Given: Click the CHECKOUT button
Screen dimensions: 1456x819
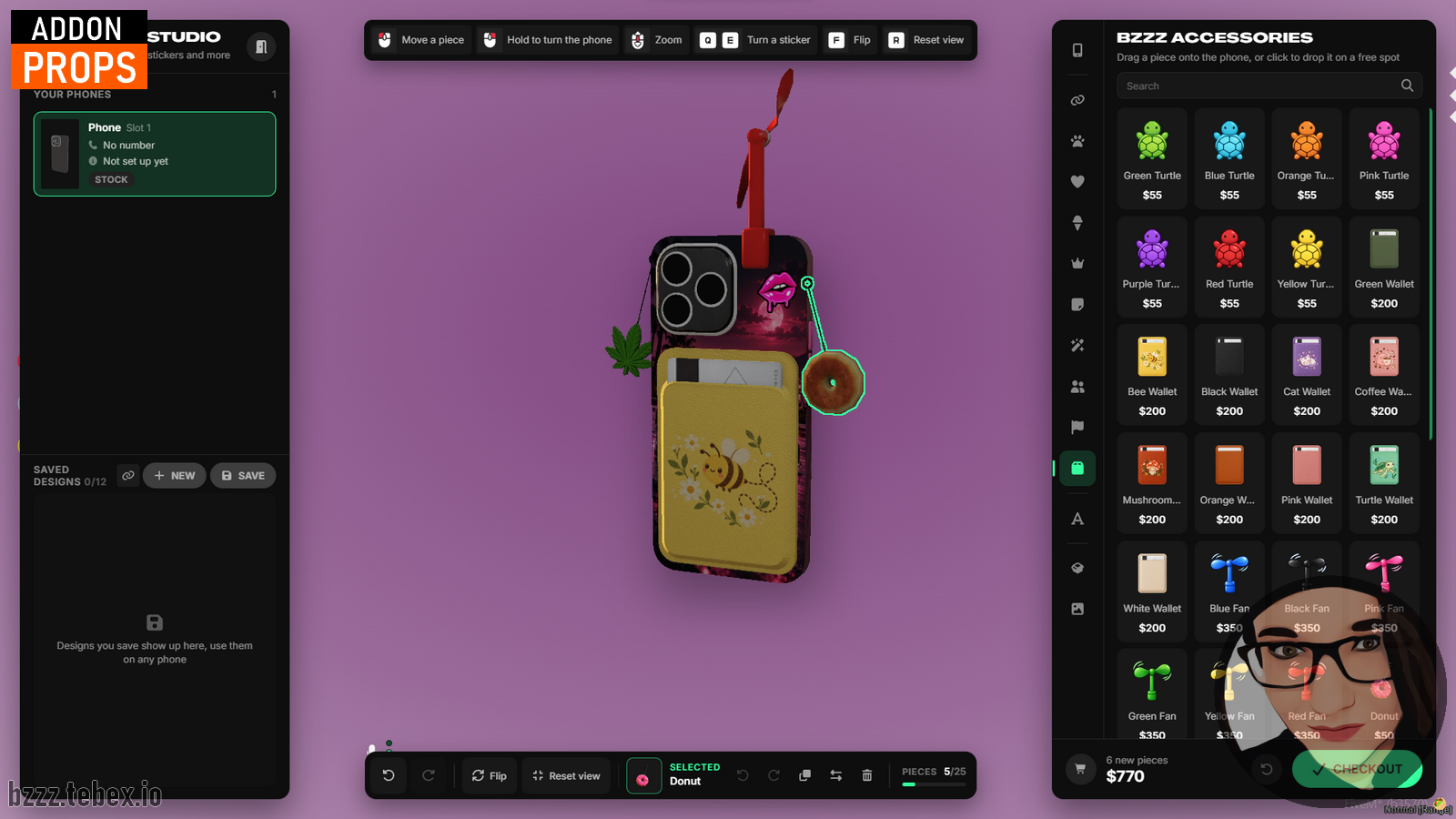Looking at the screenshot, I should [x=1357, y=769].
